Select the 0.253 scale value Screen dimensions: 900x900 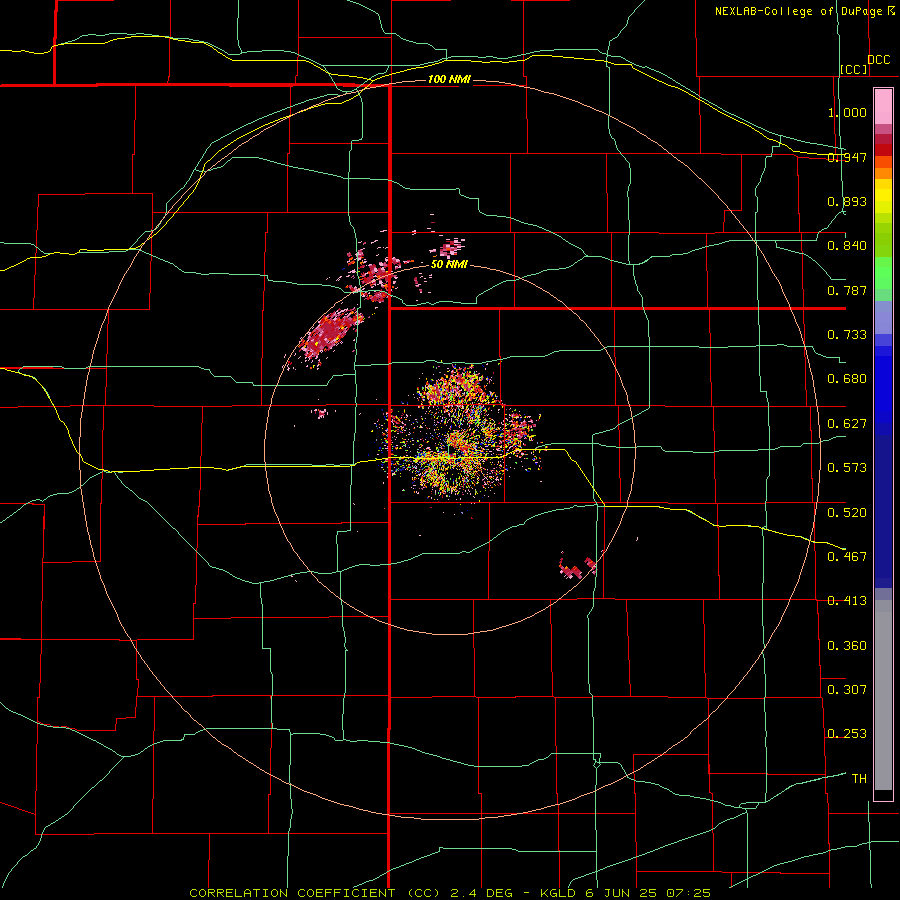(x=847, y=734)
